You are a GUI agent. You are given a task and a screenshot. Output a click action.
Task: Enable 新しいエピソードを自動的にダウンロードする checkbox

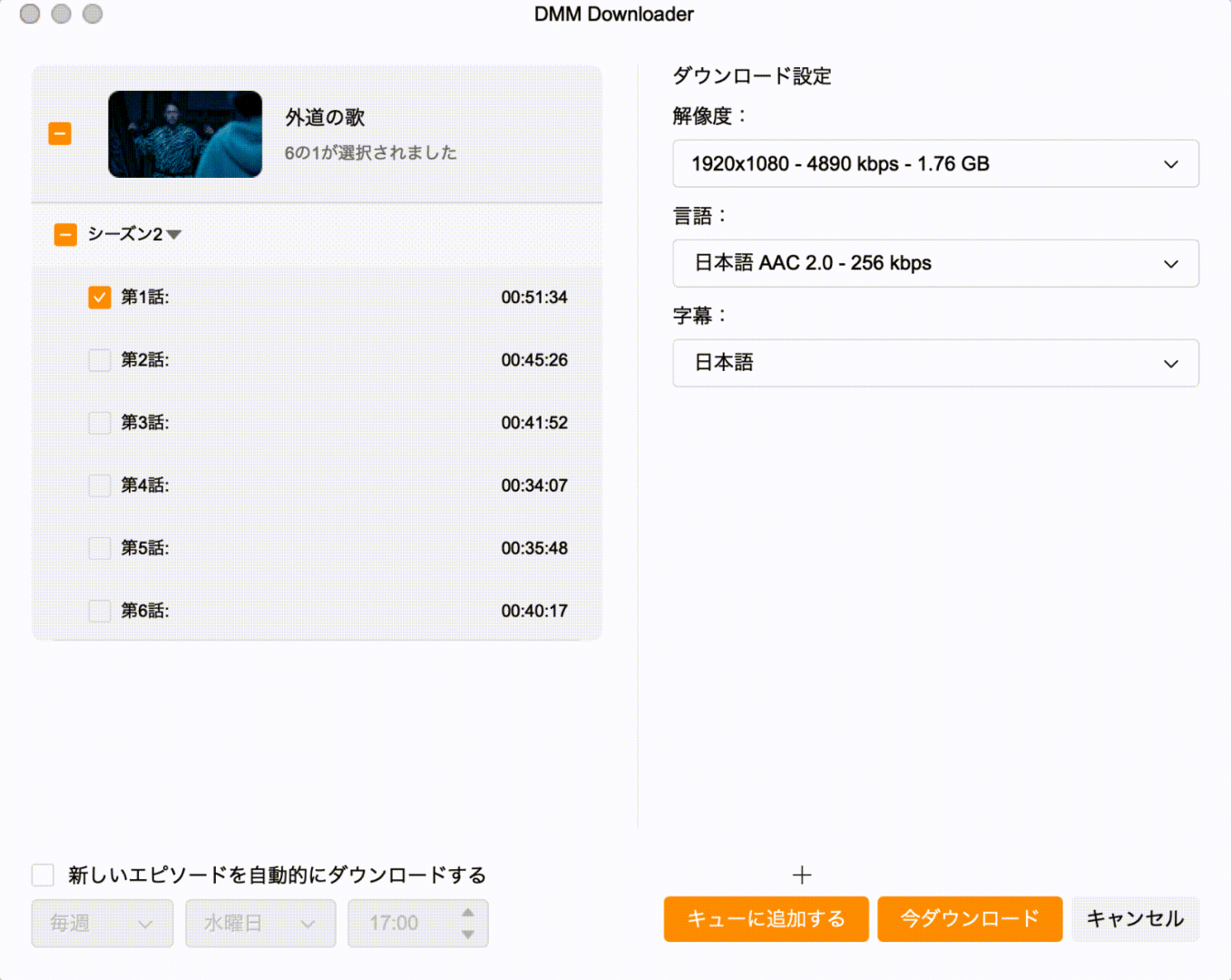coord(43,875)
